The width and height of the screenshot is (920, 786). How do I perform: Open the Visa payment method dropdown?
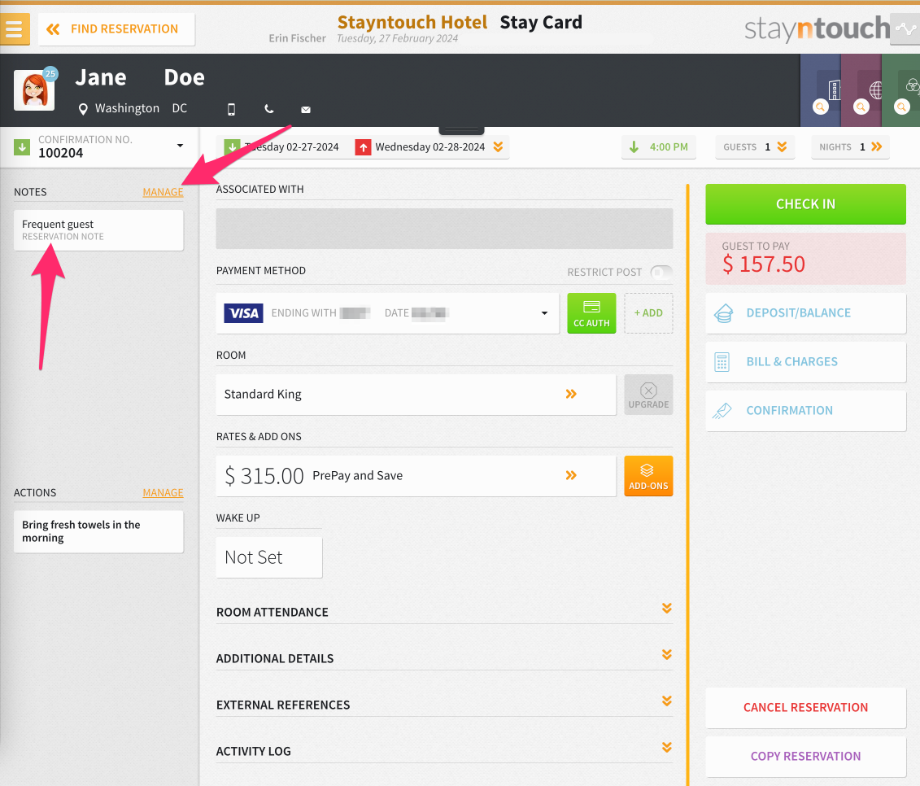click(x=387, y=313)
